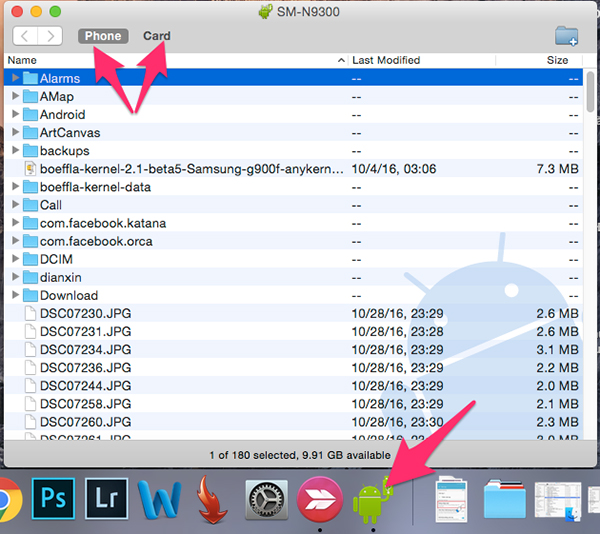This screenshot has height=534, width=600.
Task: Switch to the Phone storage tab
Action: (103, 36)
